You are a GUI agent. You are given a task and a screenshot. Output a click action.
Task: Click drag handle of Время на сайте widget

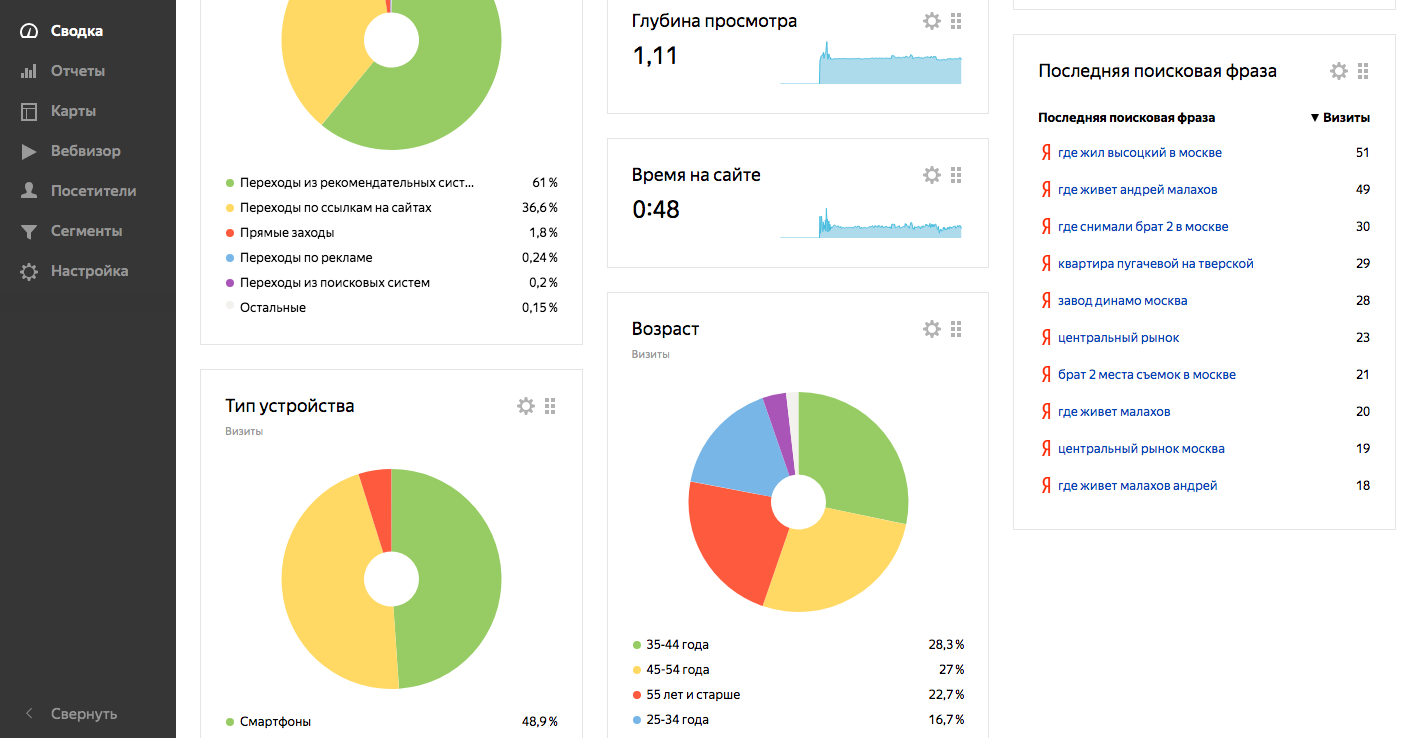(956, 175)
